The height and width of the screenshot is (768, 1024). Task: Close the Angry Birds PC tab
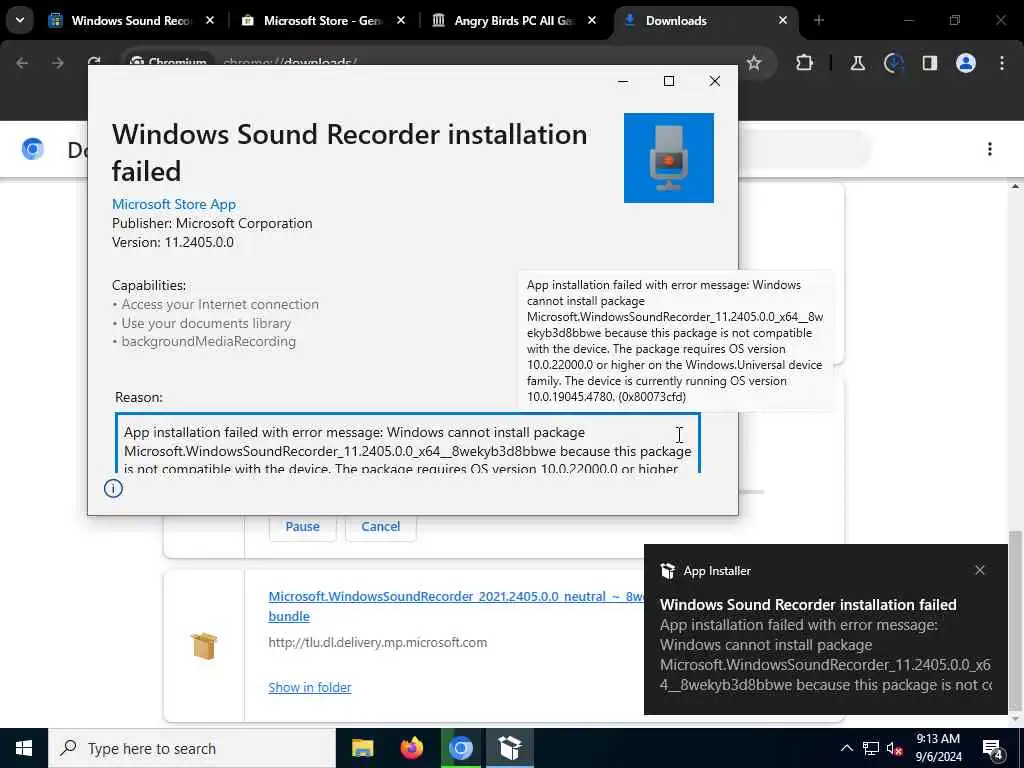[592, 21]
